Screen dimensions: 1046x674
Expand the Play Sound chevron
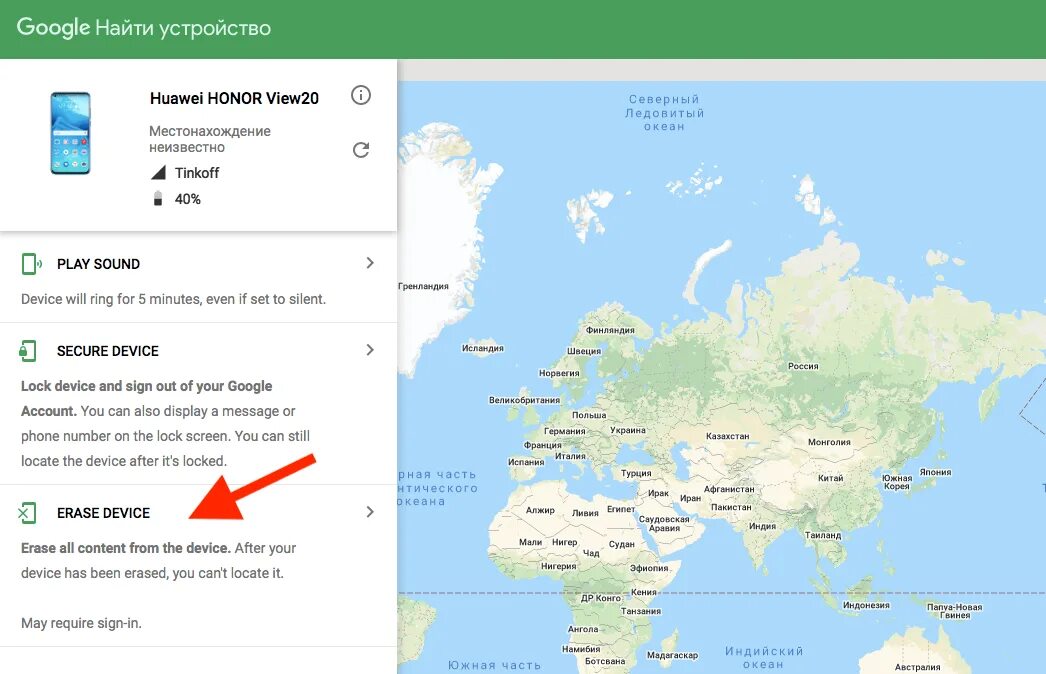pyautogui.click(x=370, y=263)
